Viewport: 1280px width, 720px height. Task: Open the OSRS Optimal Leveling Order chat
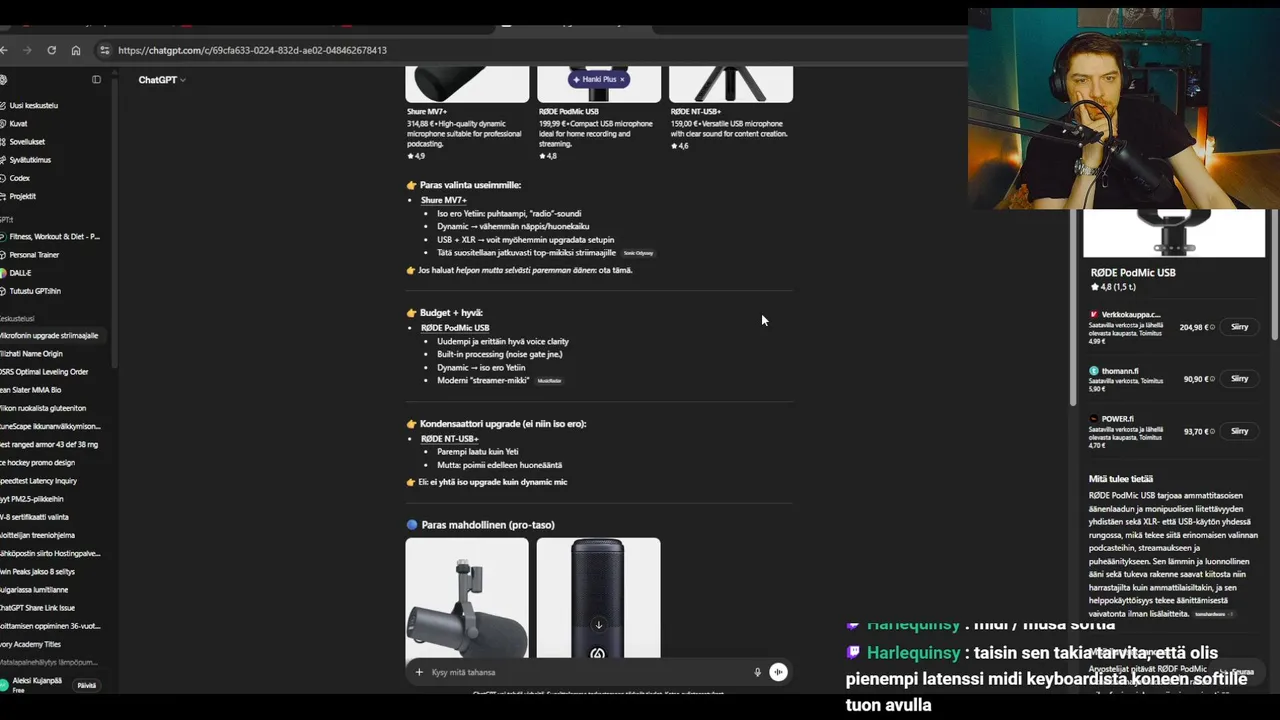[44, 372]
